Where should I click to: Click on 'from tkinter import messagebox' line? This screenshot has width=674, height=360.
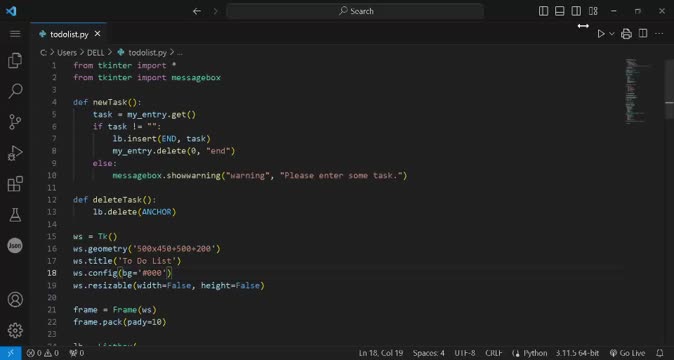(x=147, y=77)
